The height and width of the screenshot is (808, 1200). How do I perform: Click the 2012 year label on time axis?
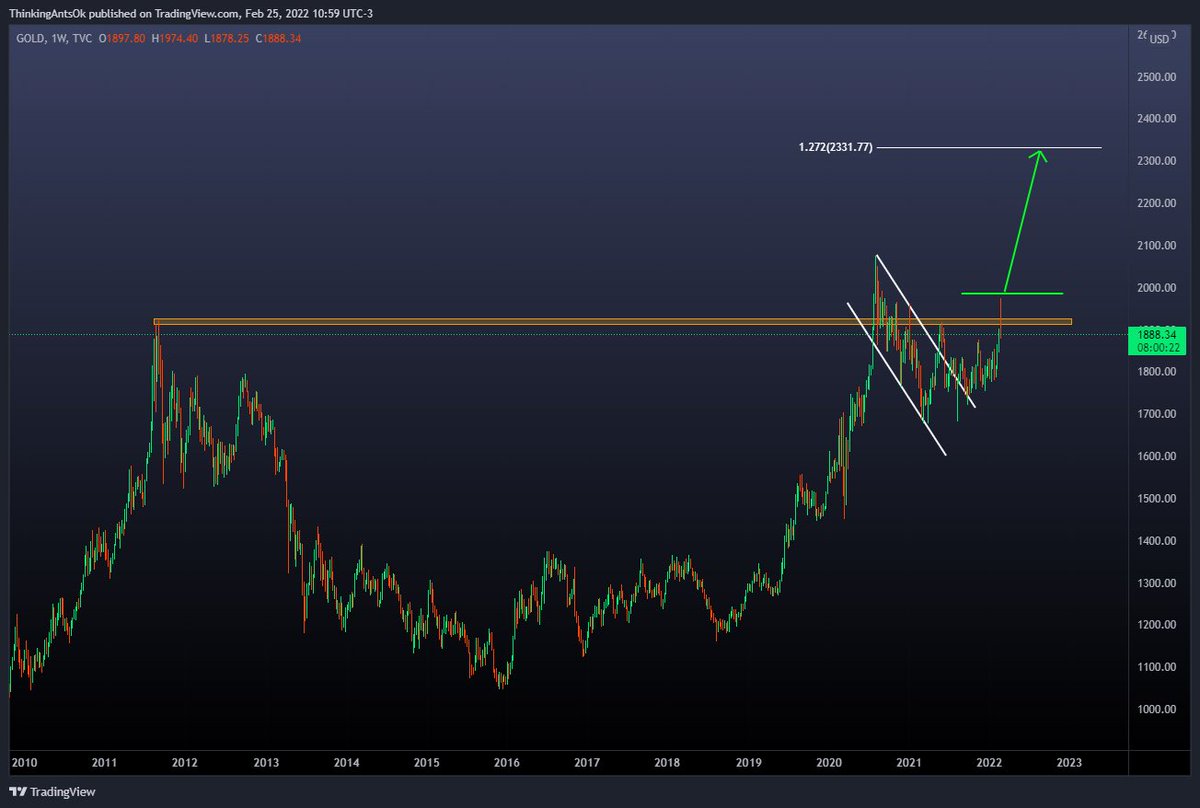pyautogui.click(x=184, y=762)
